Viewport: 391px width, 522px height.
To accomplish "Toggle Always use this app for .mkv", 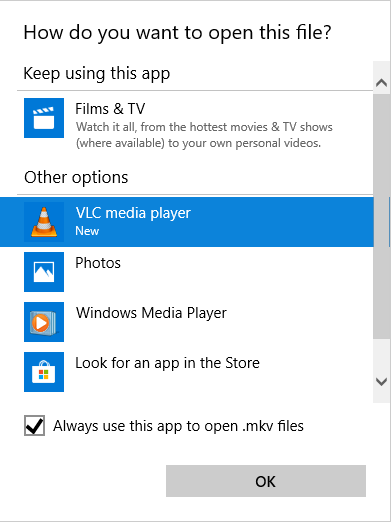I will pos(34,426).
